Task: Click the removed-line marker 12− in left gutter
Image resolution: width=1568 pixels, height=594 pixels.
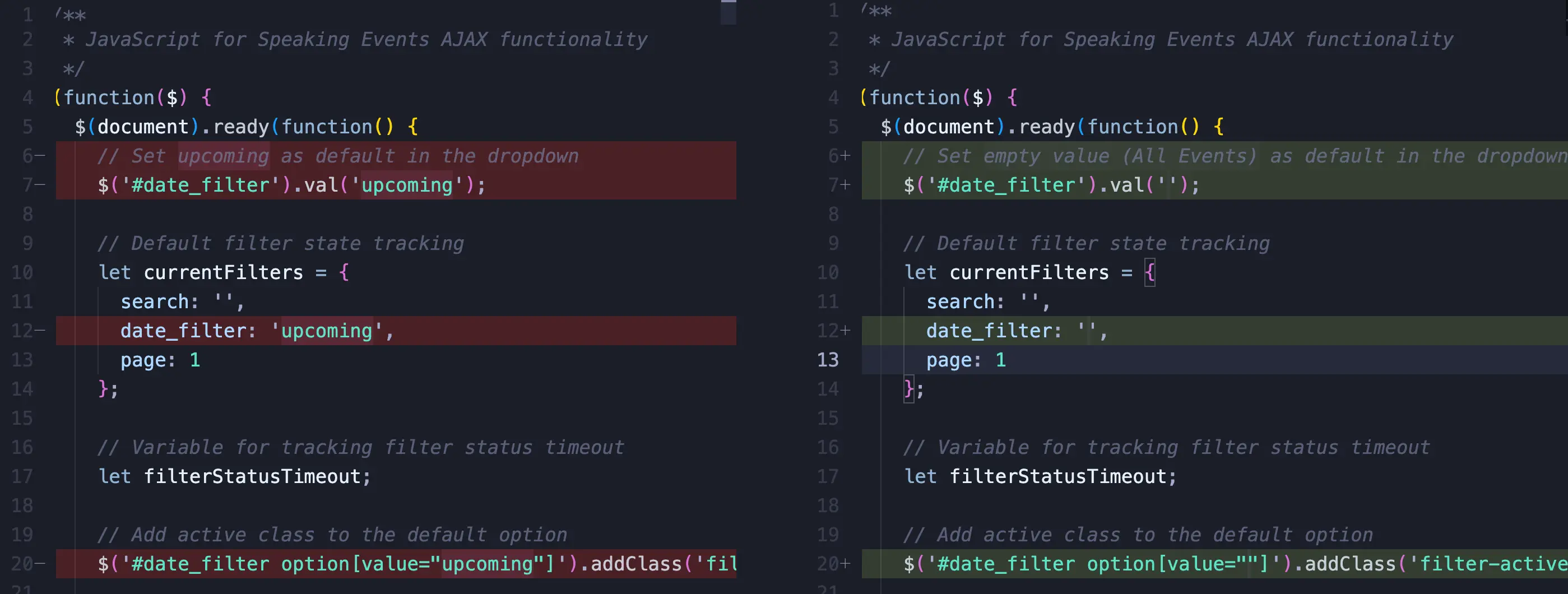Action: pos(28,331)
